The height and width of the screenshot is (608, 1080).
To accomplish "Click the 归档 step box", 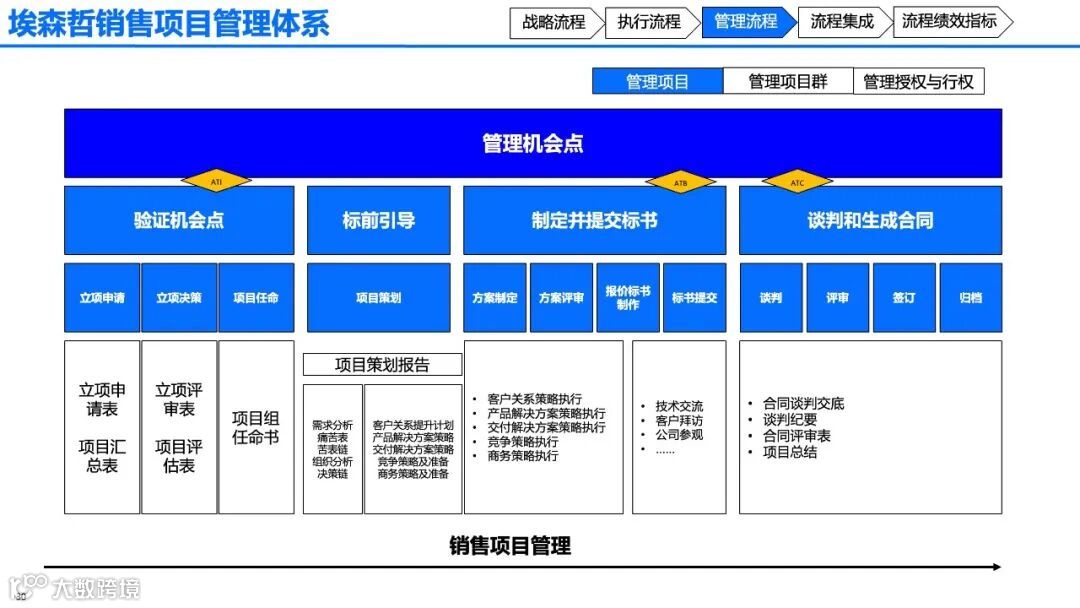I will click(x=970, y=297).
